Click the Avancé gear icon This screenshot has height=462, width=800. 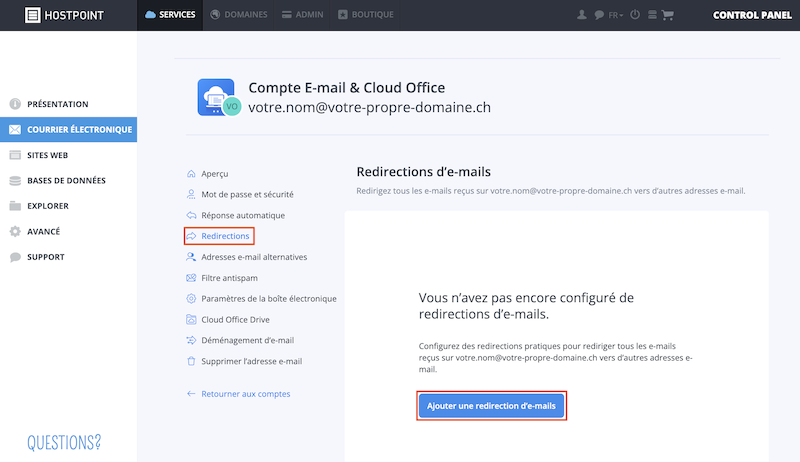pyautogui.click(x=15, y=232)
